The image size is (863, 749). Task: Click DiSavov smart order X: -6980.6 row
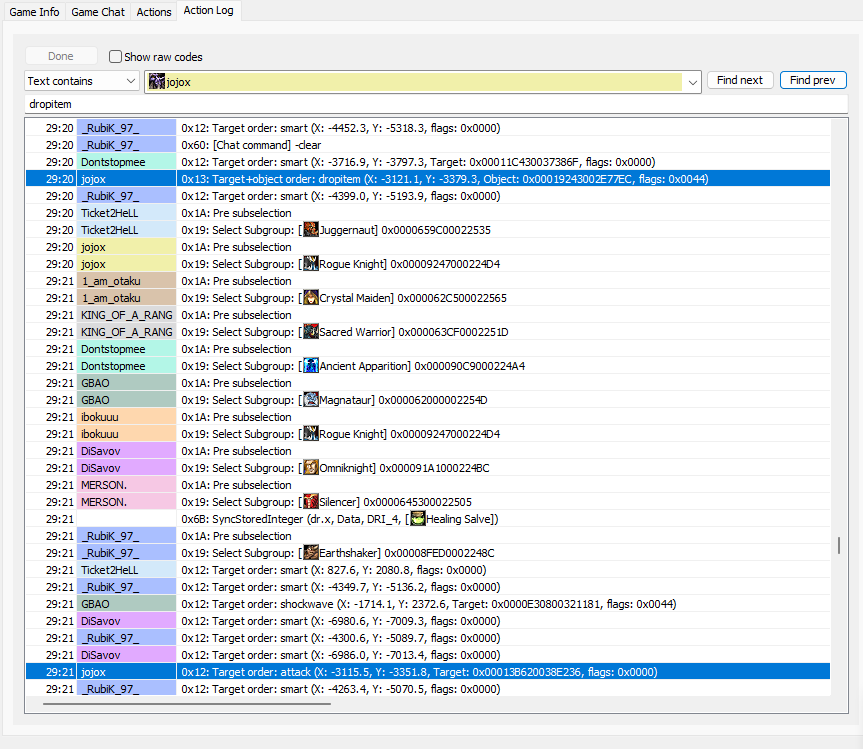[x=428, y=621]
